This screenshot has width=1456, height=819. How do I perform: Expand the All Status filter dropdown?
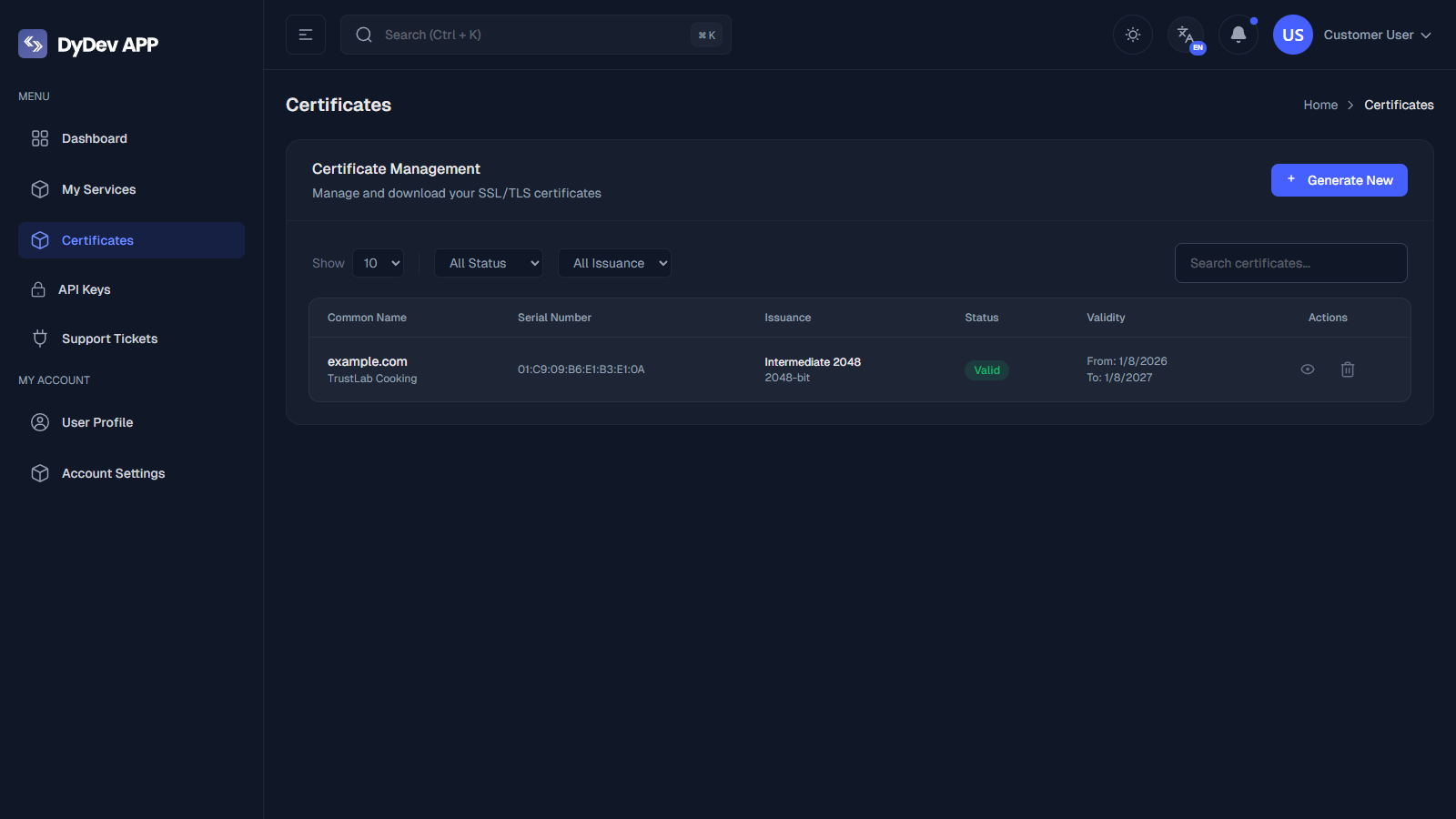[x=489, y=263]
